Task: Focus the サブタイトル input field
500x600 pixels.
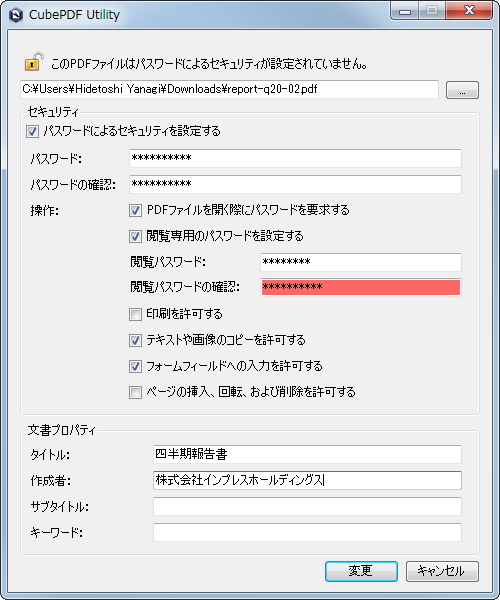Action: click(x=307, y=506)
